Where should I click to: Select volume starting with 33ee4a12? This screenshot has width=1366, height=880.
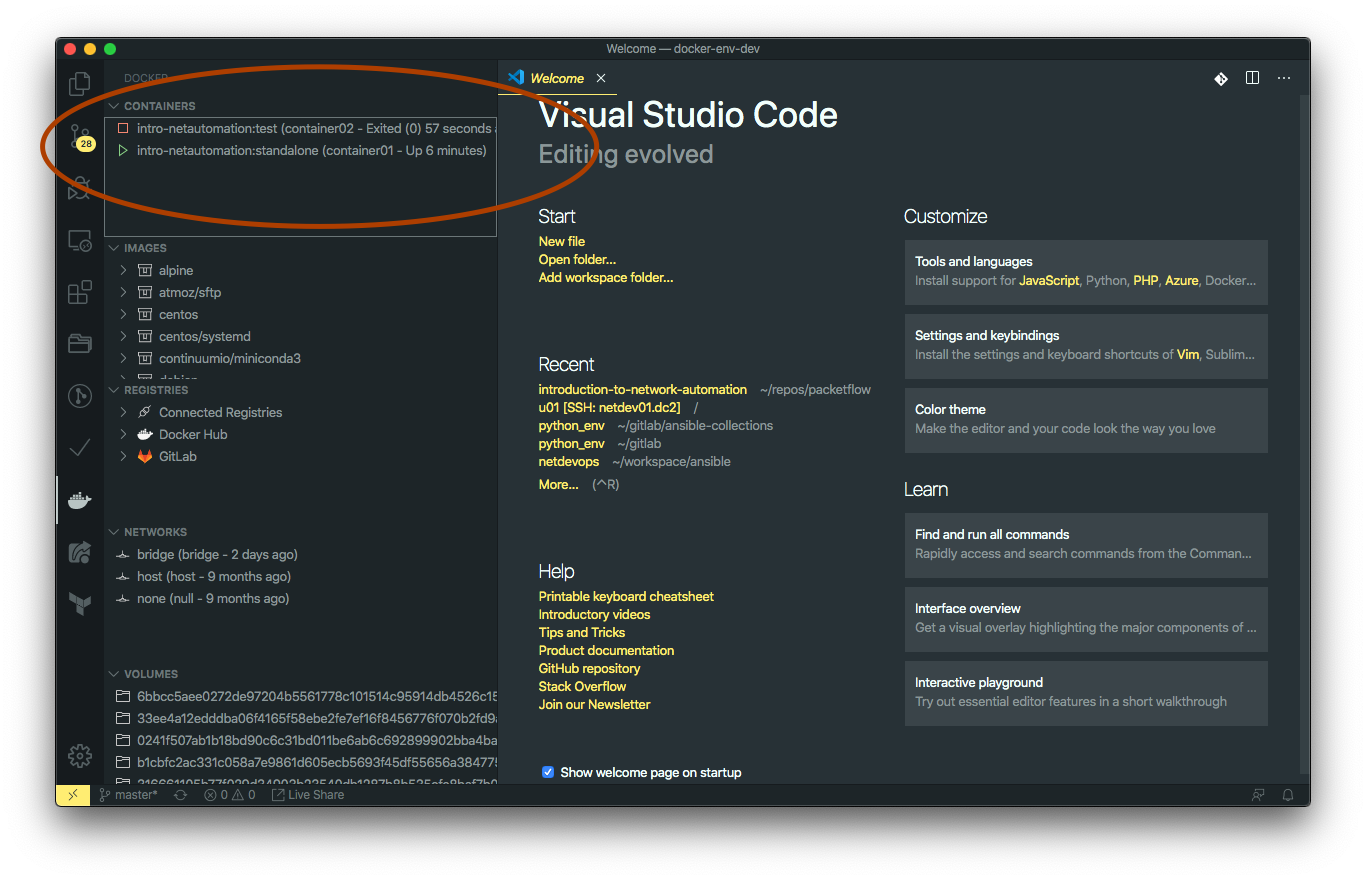pyautogui.click(x=300, y=718)
